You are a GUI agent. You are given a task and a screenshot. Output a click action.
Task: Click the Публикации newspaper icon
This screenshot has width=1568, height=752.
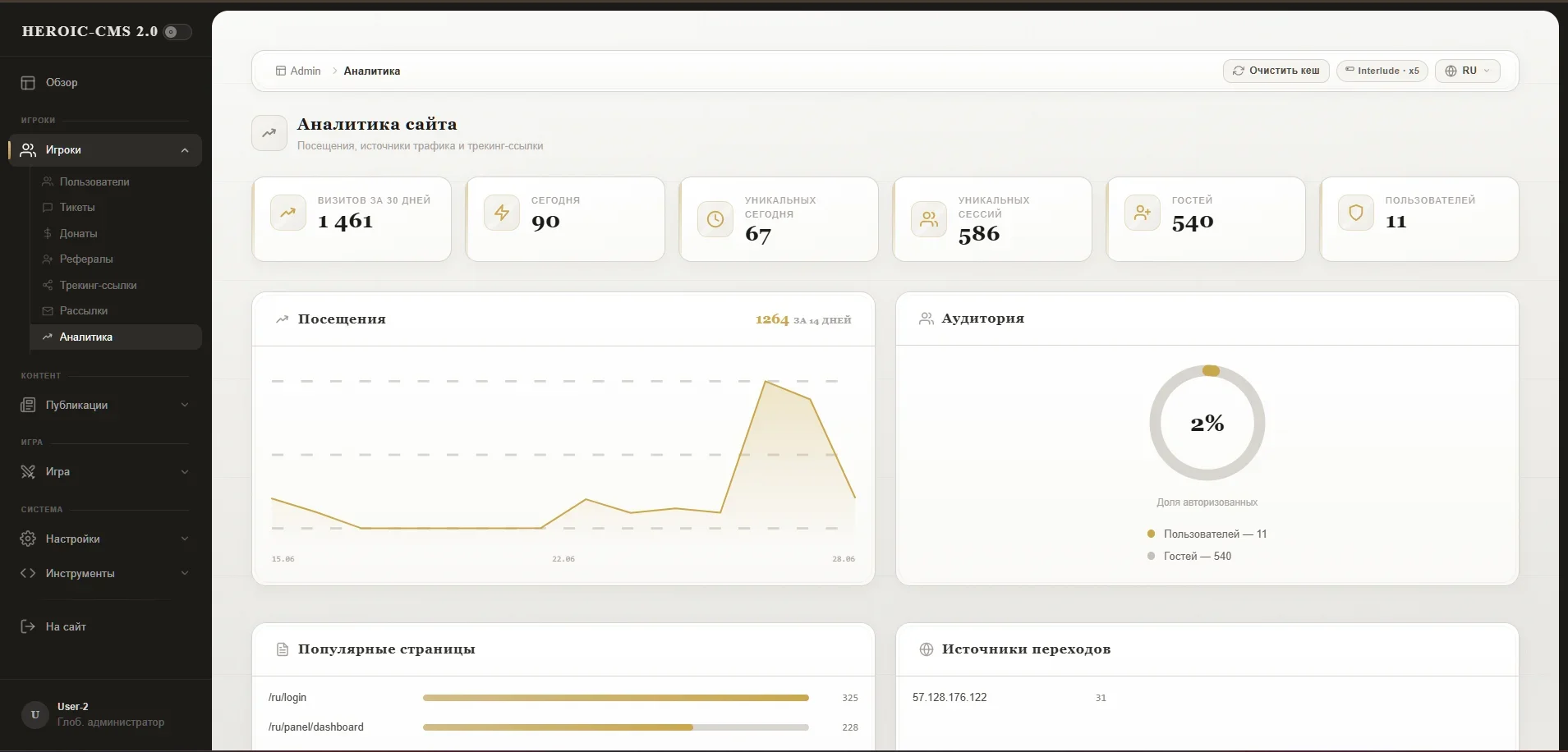(28, 405)
